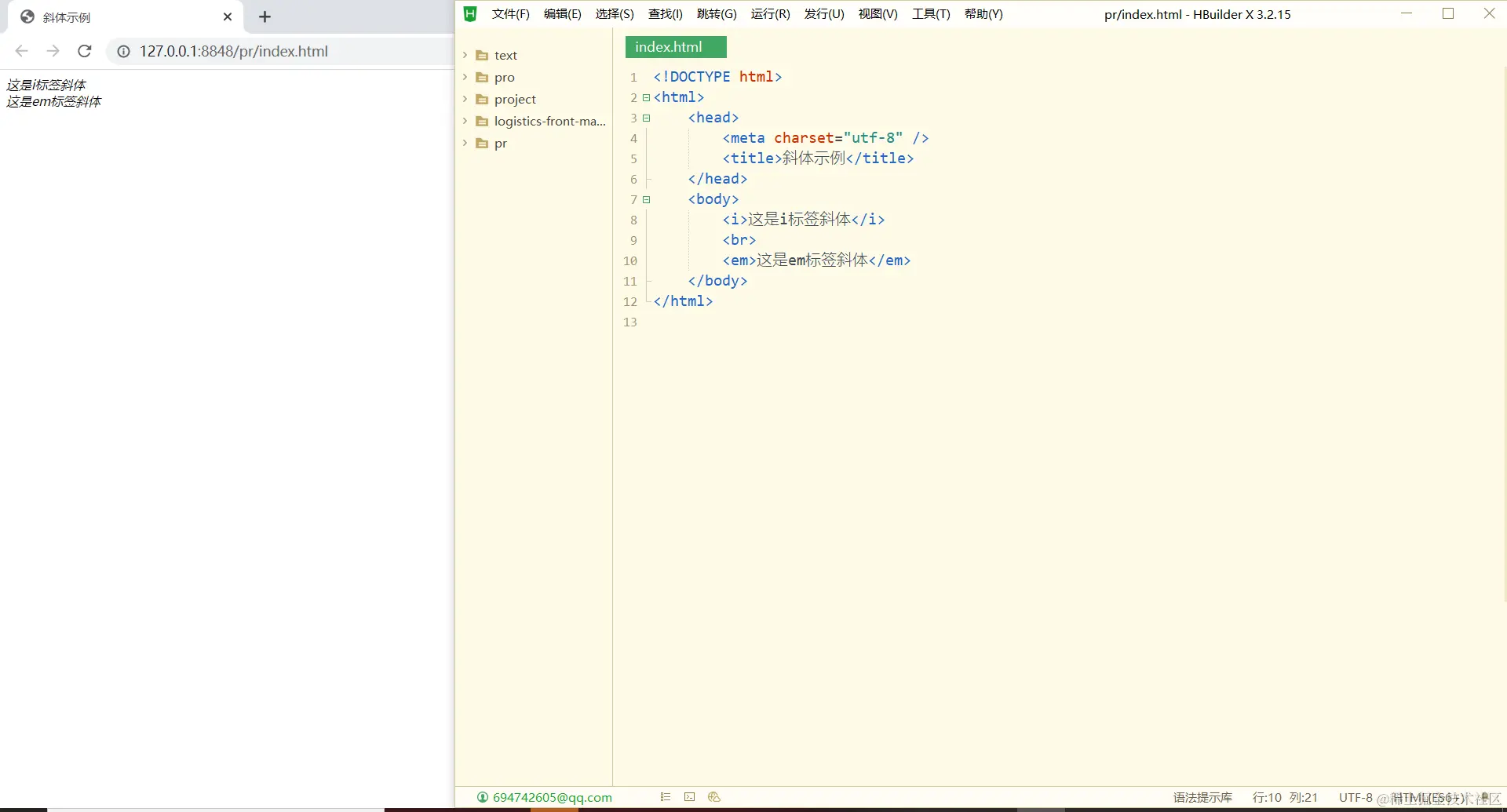Screen dimensions: 1507x812
Task: Click the <!DOCTYPE html> code on line 1
Action: coord(717,77)
